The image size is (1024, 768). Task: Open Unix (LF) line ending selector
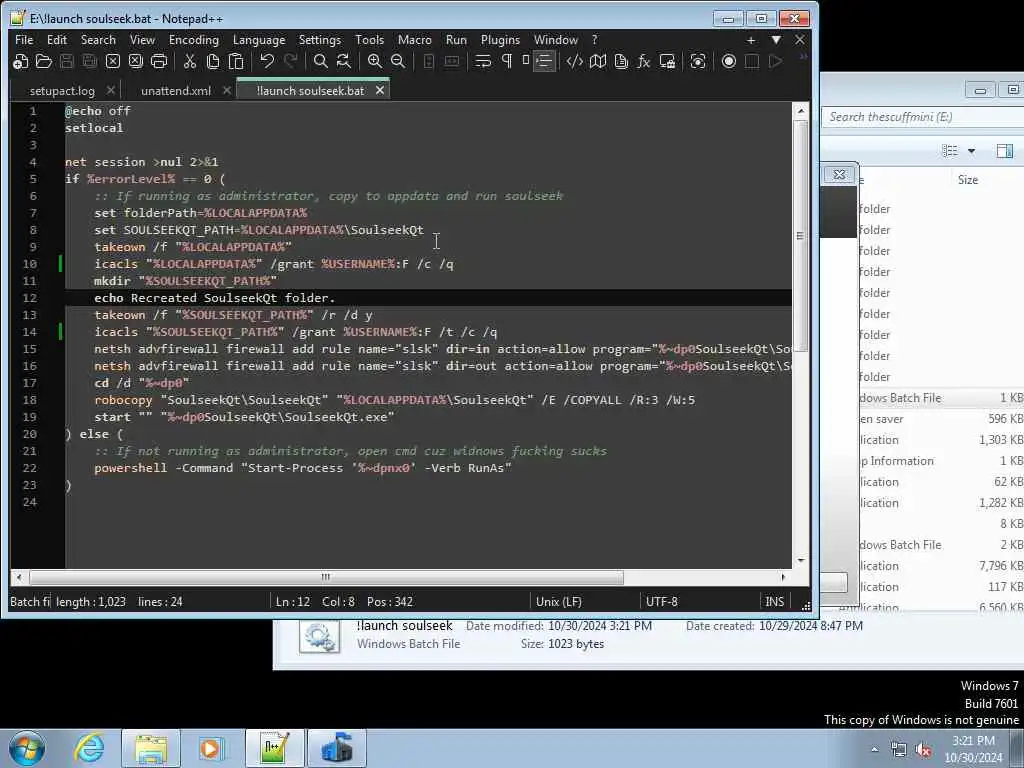point(558,601)
